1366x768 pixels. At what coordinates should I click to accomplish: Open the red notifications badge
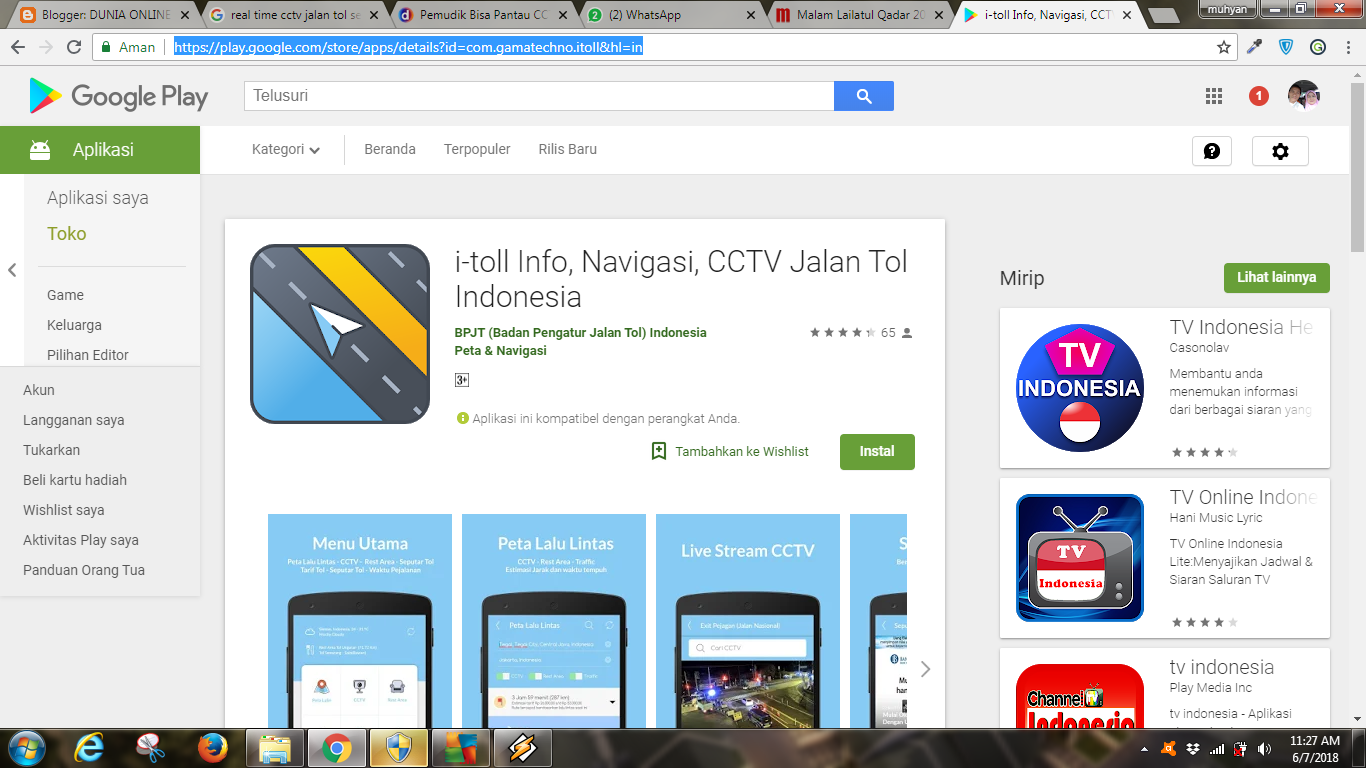coord(1259,96)
